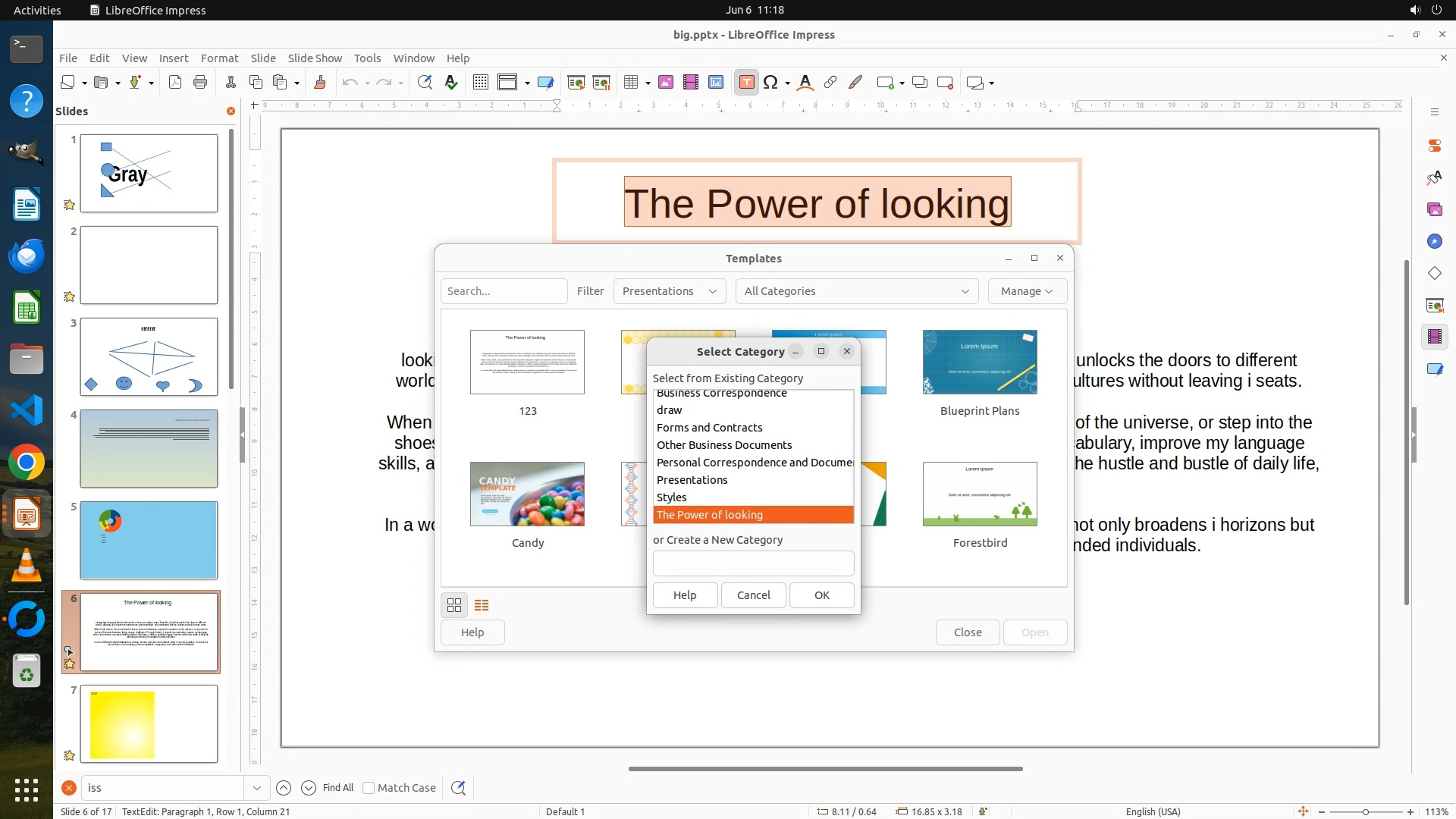Expand the All Categories dropdown

pos(856,291)
